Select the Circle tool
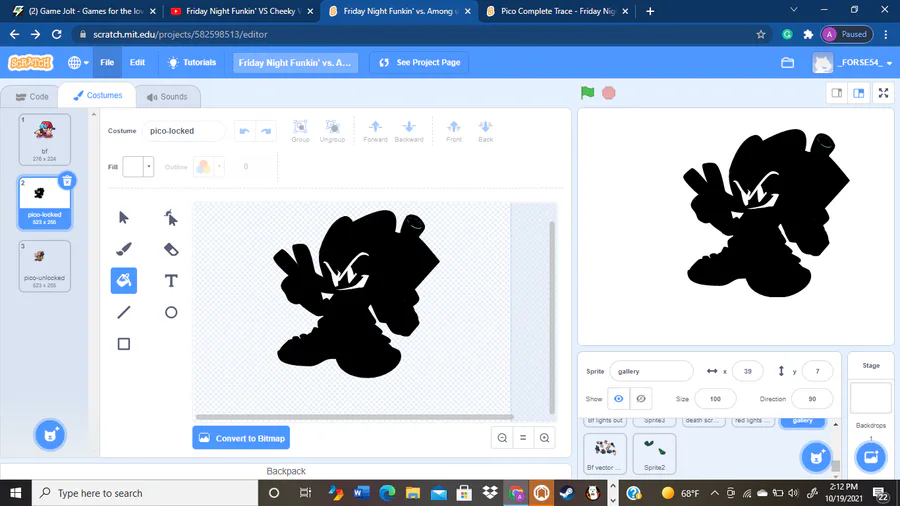 point(171,312)
